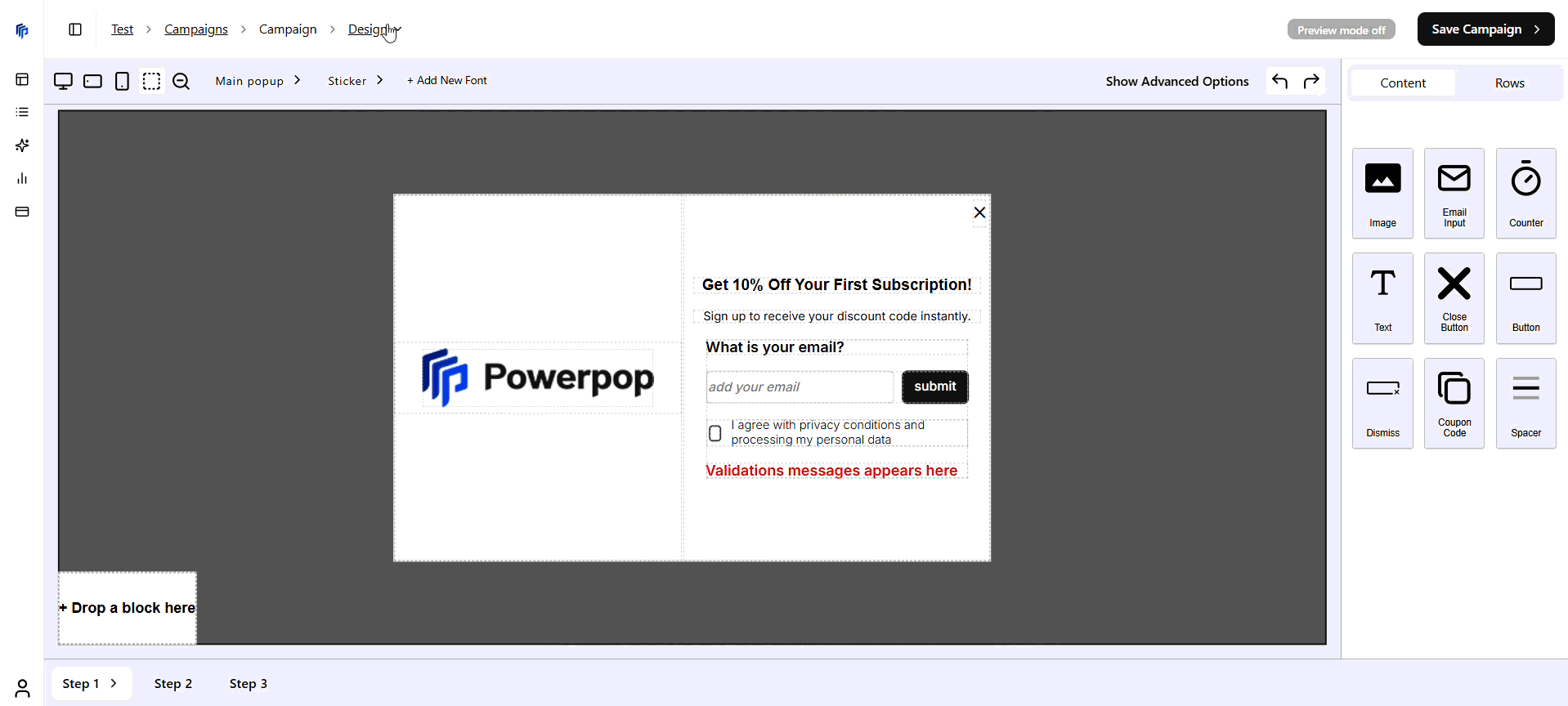Toggle the dashed outline selection icon

(151, 81)
